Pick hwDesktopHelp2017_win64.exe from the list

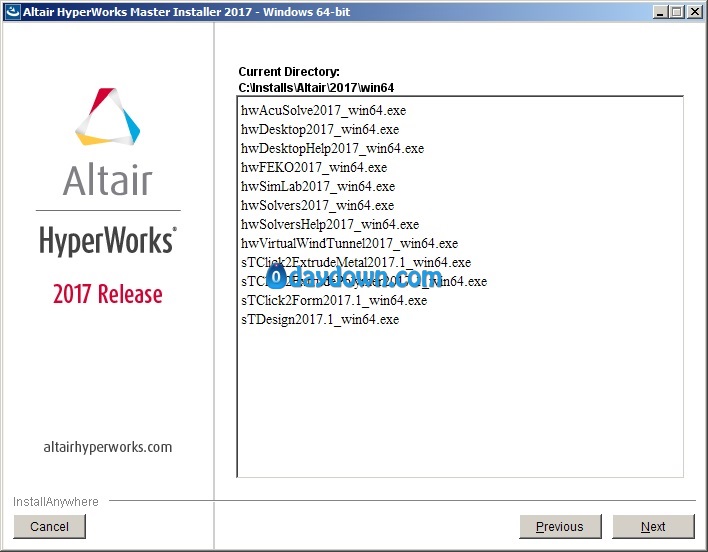click(332, 148)
